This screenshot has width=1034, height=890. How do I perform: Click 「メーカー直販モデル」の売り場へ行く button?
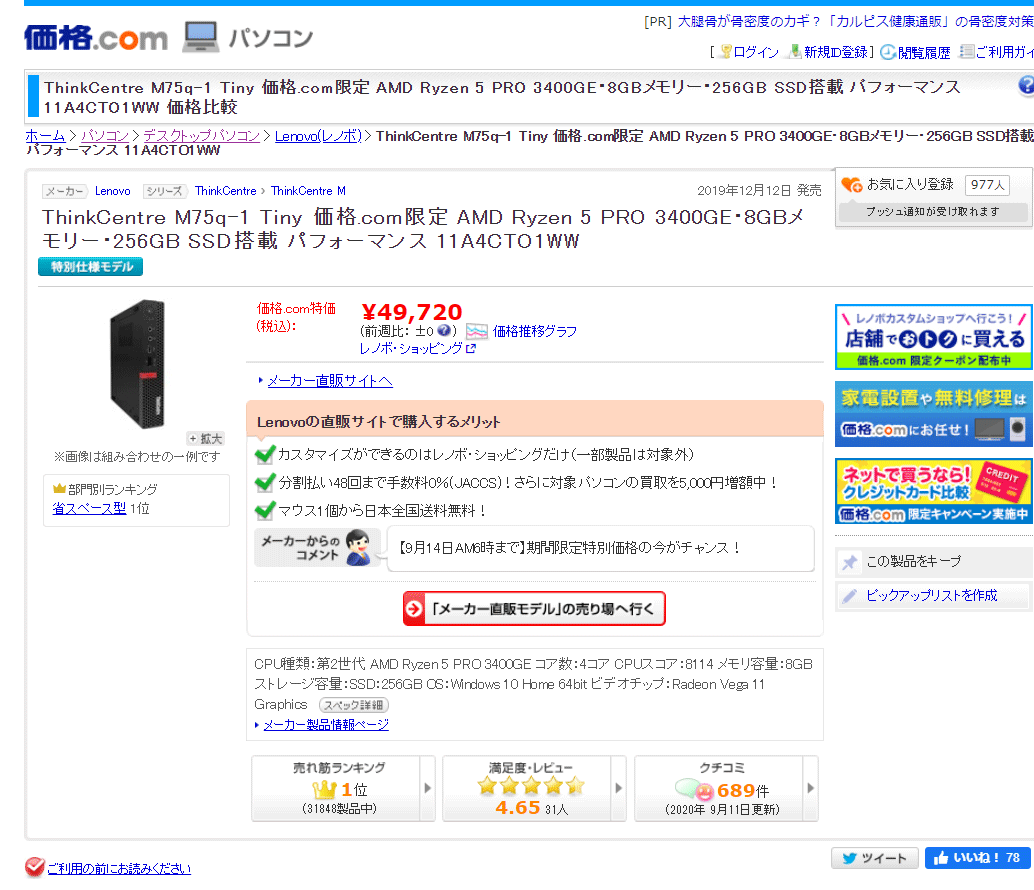(x=534, y=608)
